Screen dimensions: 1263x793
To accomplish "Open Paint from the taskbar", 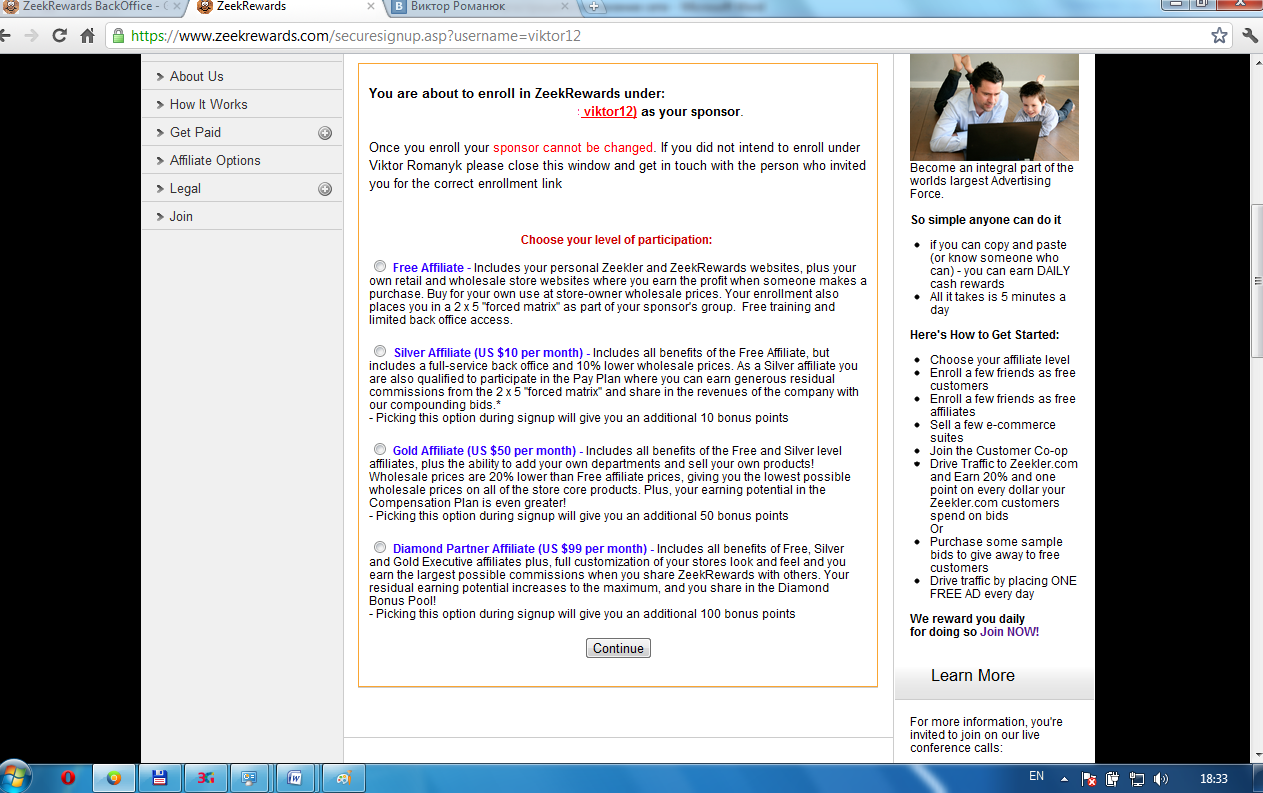I will [342, 778].
